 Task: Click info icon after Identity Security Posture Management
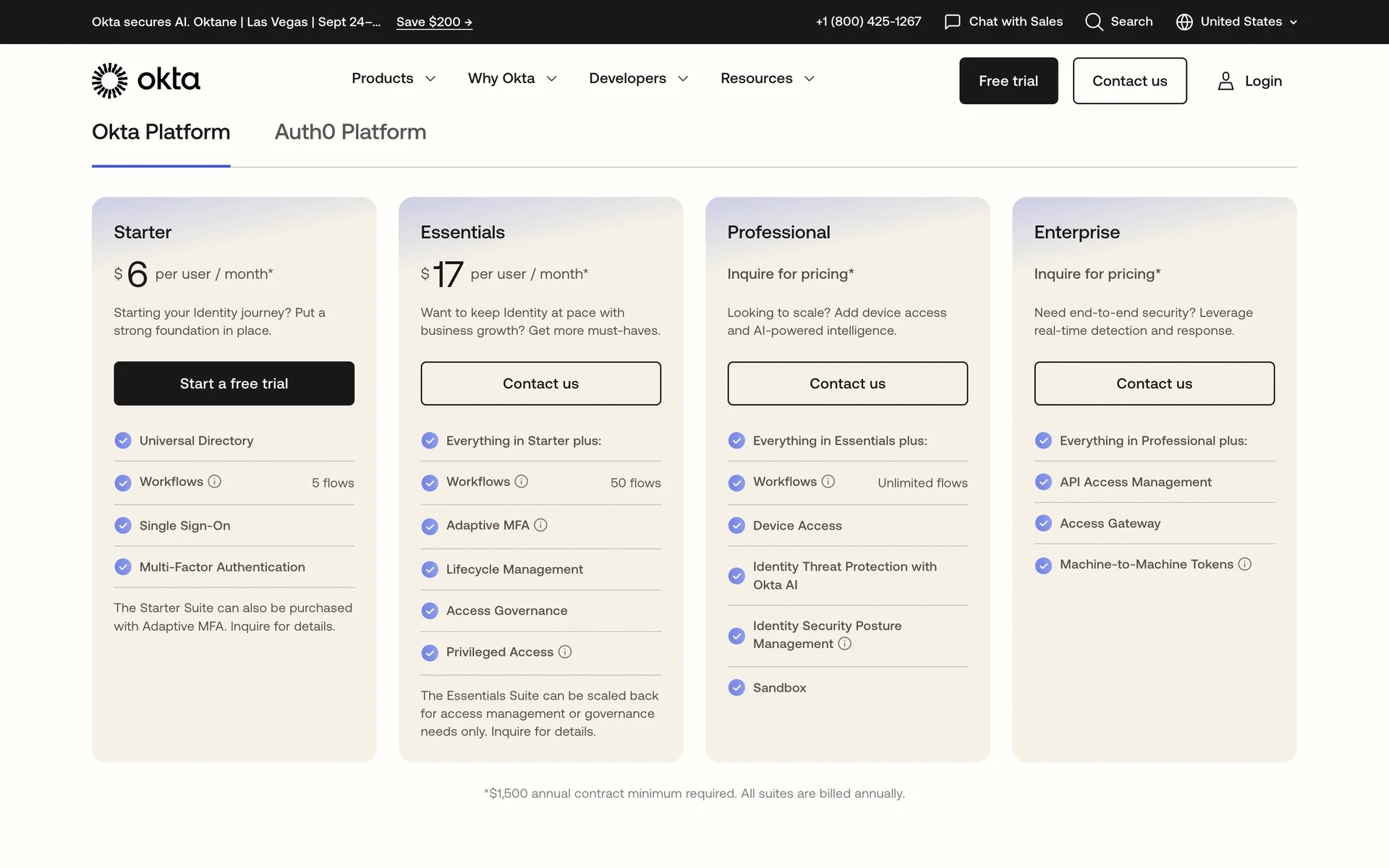844,644
